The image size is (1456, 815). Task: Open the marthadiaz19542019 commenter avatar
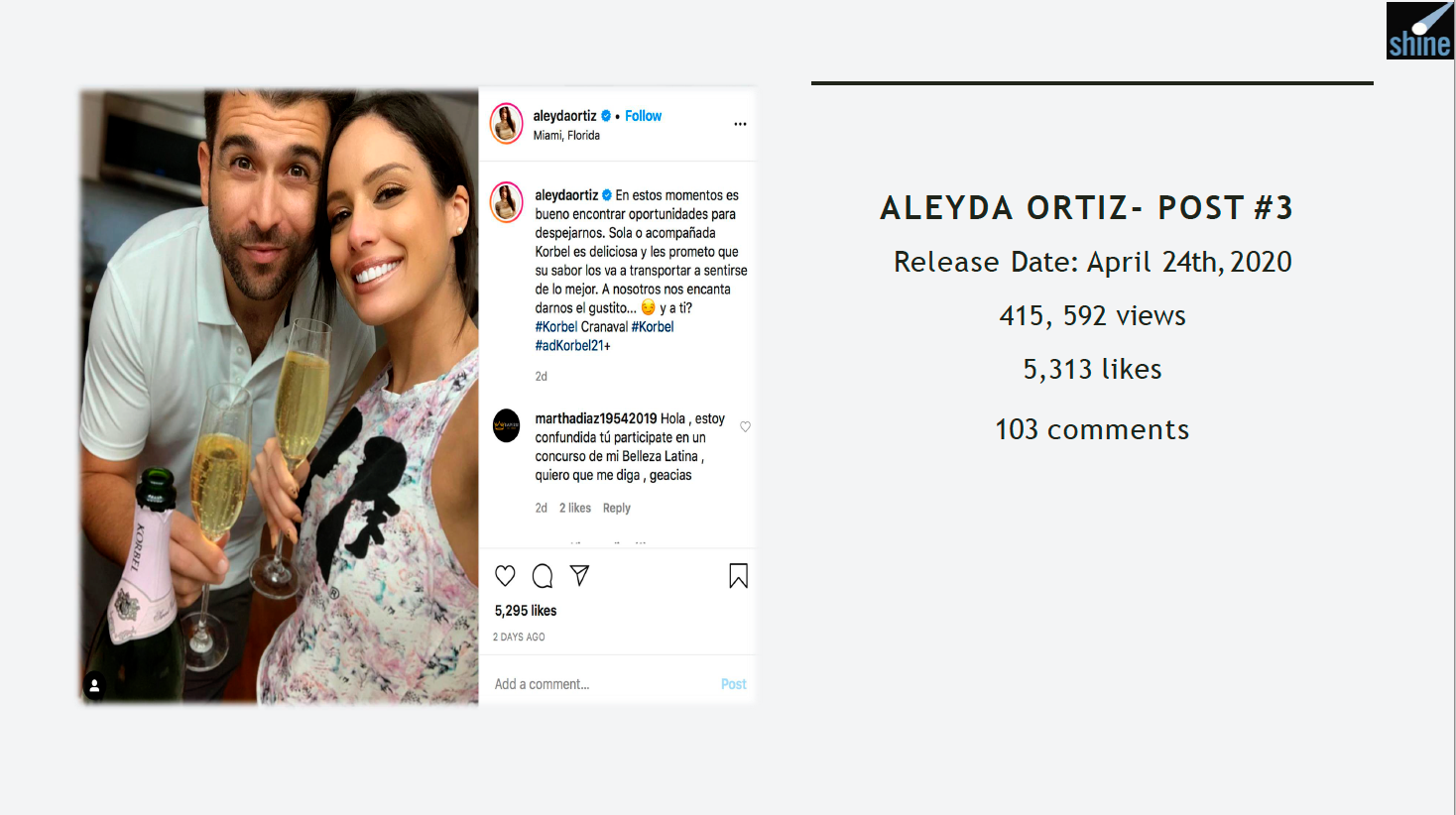[x=507, y=425]
